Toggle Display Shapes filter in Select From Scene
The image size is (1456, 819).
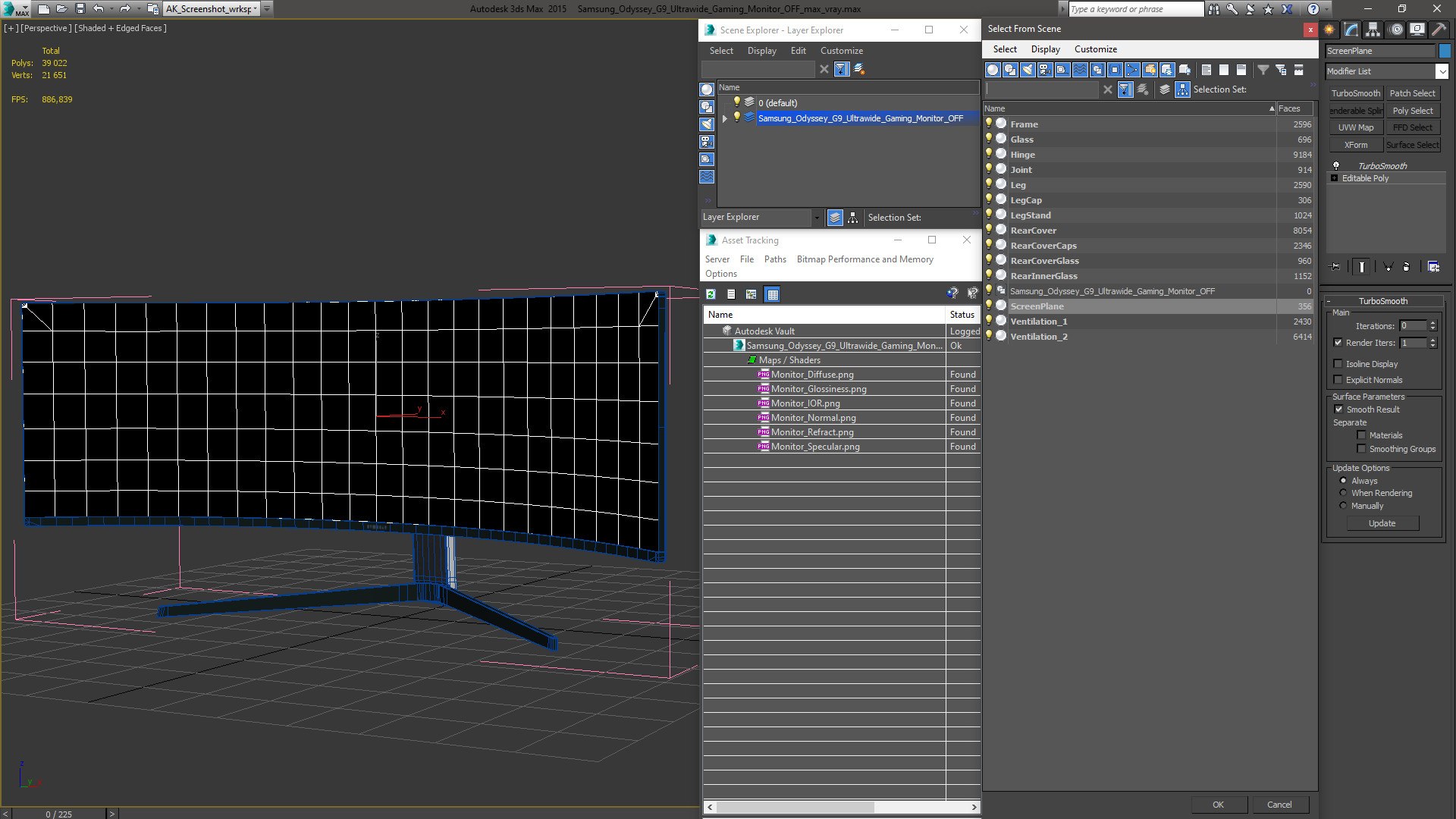tap(1010, 70)
